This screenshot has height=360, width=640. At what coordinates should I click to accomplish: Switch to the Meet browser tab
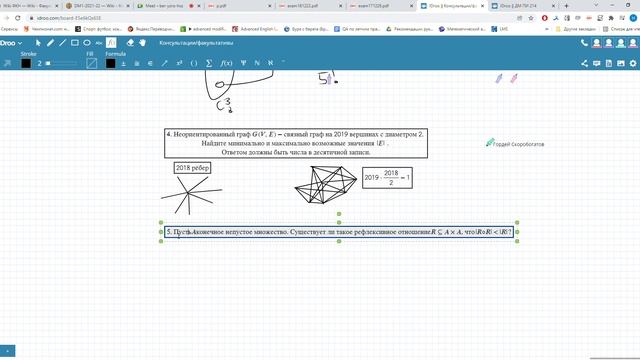point(169,6)
